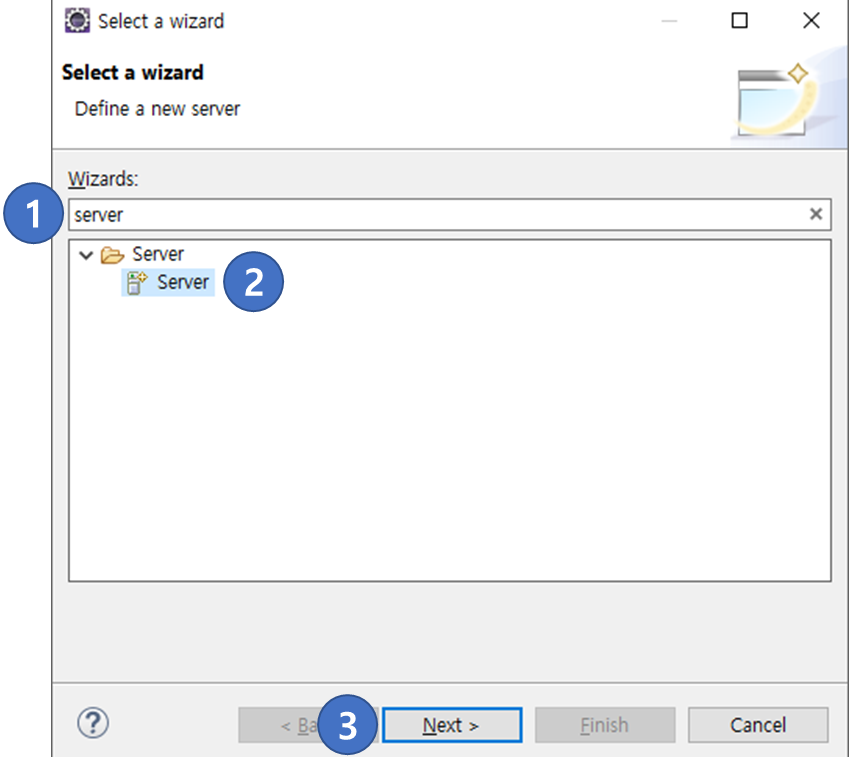Close the Select a wizard dialog

[811, 21]
